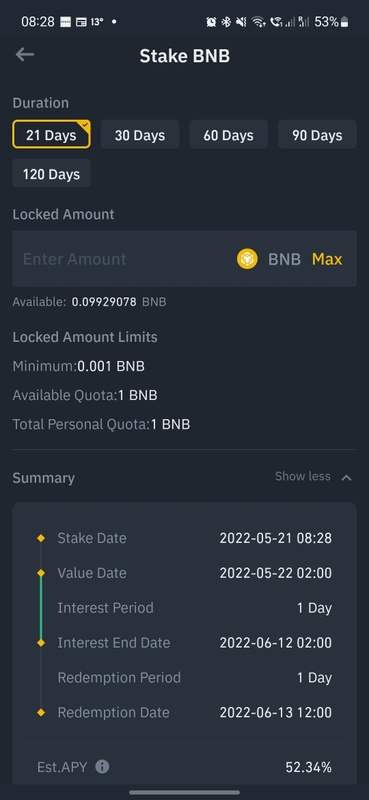Tap the alarm clock status icon
Image resolution: width=369 pixels, height=800 pixels.
point(211,21)
